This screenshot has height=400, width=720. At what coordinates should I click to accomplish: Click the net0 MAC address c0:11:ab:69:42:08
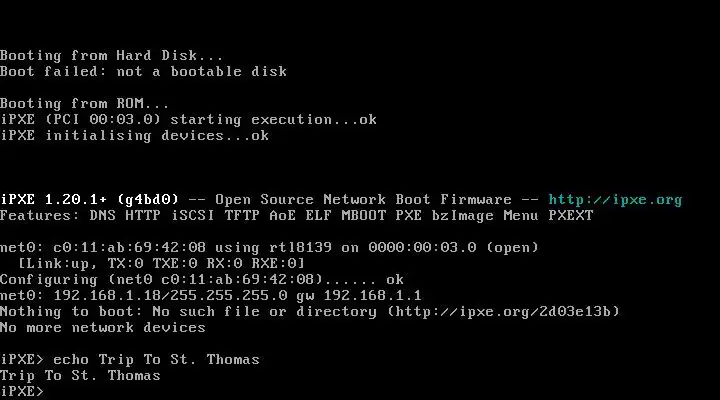pyautogui.click(x=129, y=248)
